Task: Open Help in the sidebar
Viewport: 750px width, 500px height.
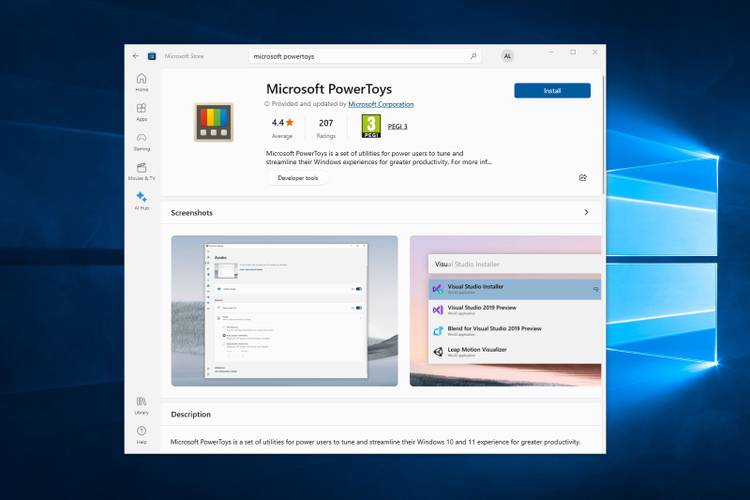Action: click(x=142, y=435)
